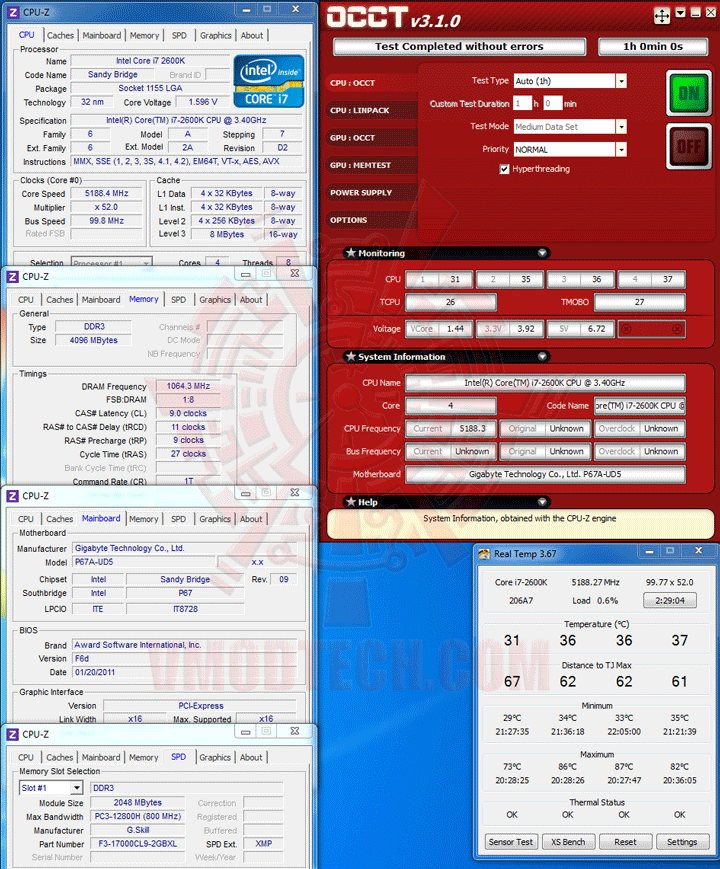Click the Intel Core i7 logo
Screen dimensions: 720x869
click(x=269, y=81)
